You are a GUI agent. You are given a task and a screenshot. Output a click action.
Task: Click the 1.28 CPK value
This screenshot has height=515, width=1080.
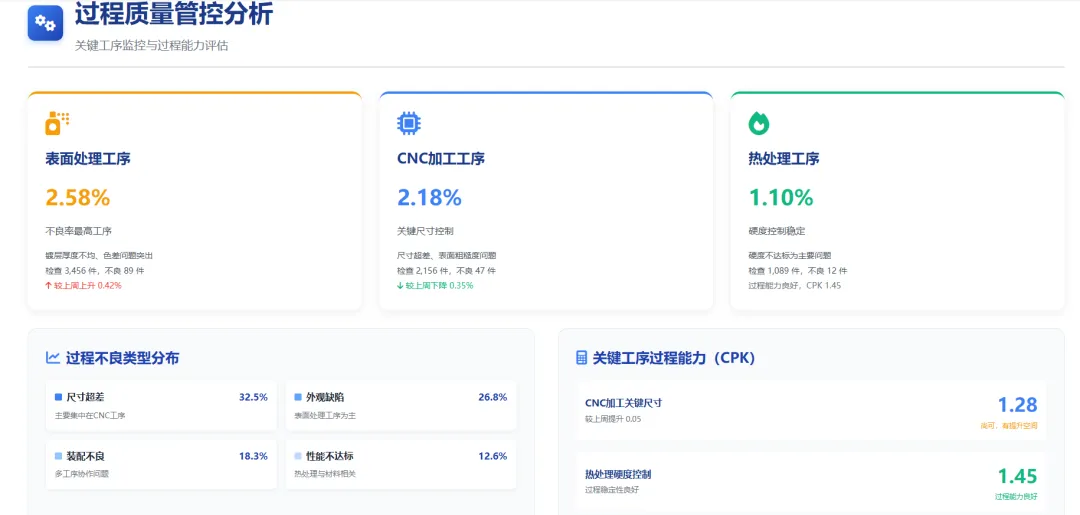(x=1017, y=405)
